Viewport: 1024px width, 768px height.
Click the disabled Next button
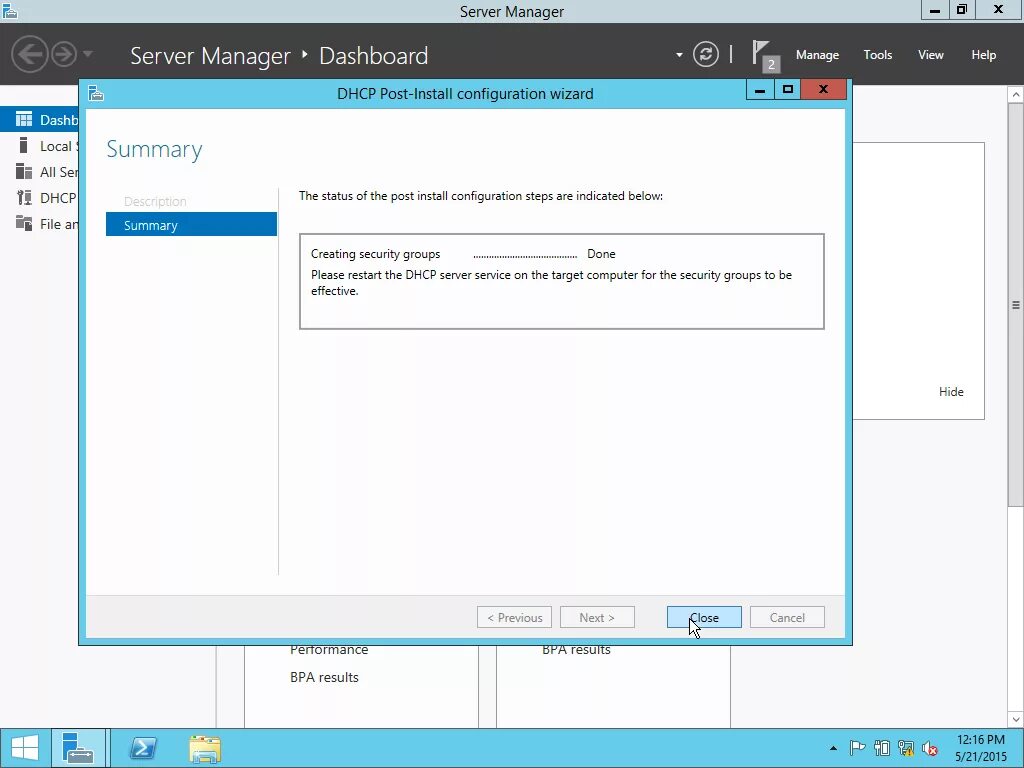pyautogui.click(x=597, y=617)
